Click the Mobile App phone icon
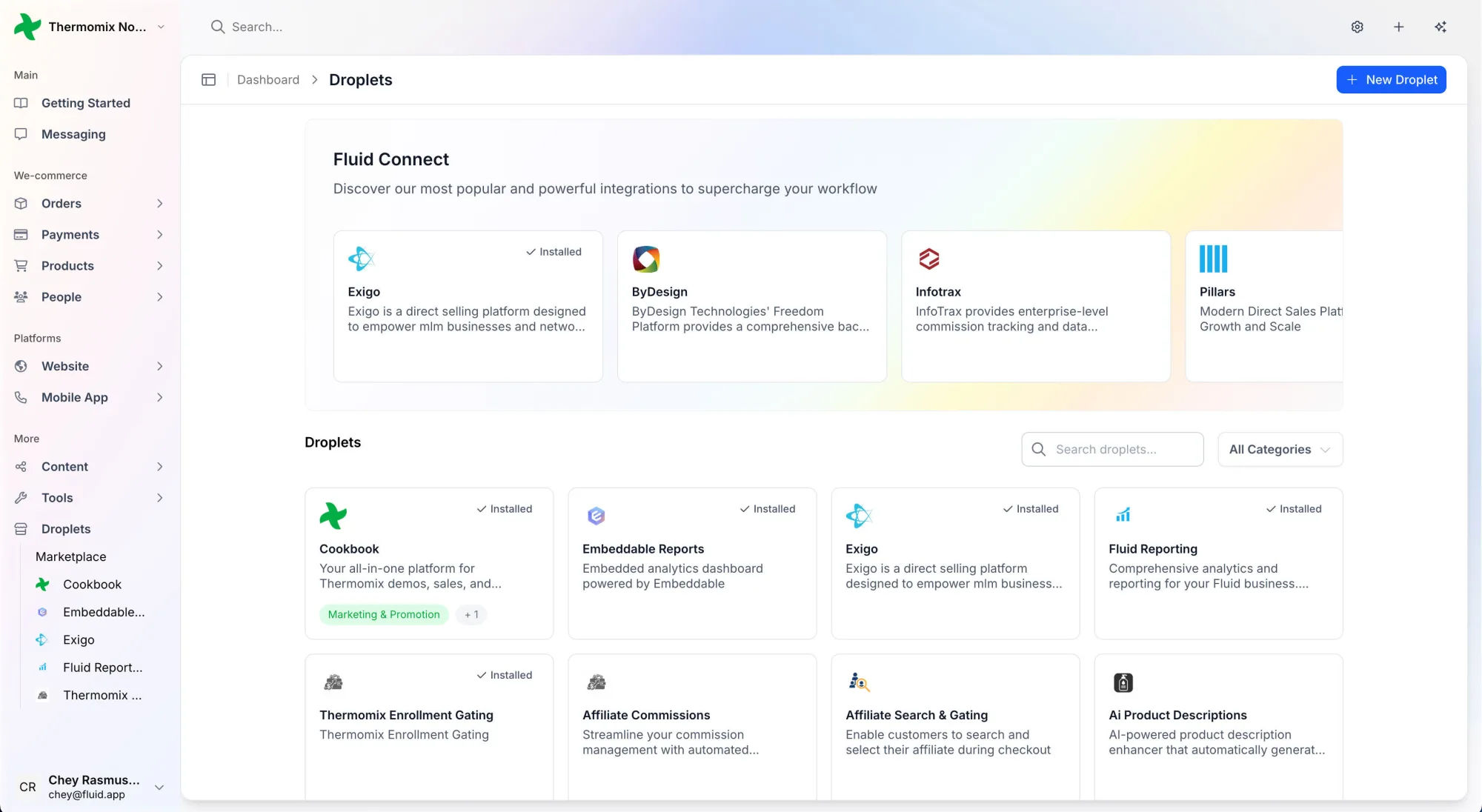Viewport: 1482px width, 812px height. [21, 397]
